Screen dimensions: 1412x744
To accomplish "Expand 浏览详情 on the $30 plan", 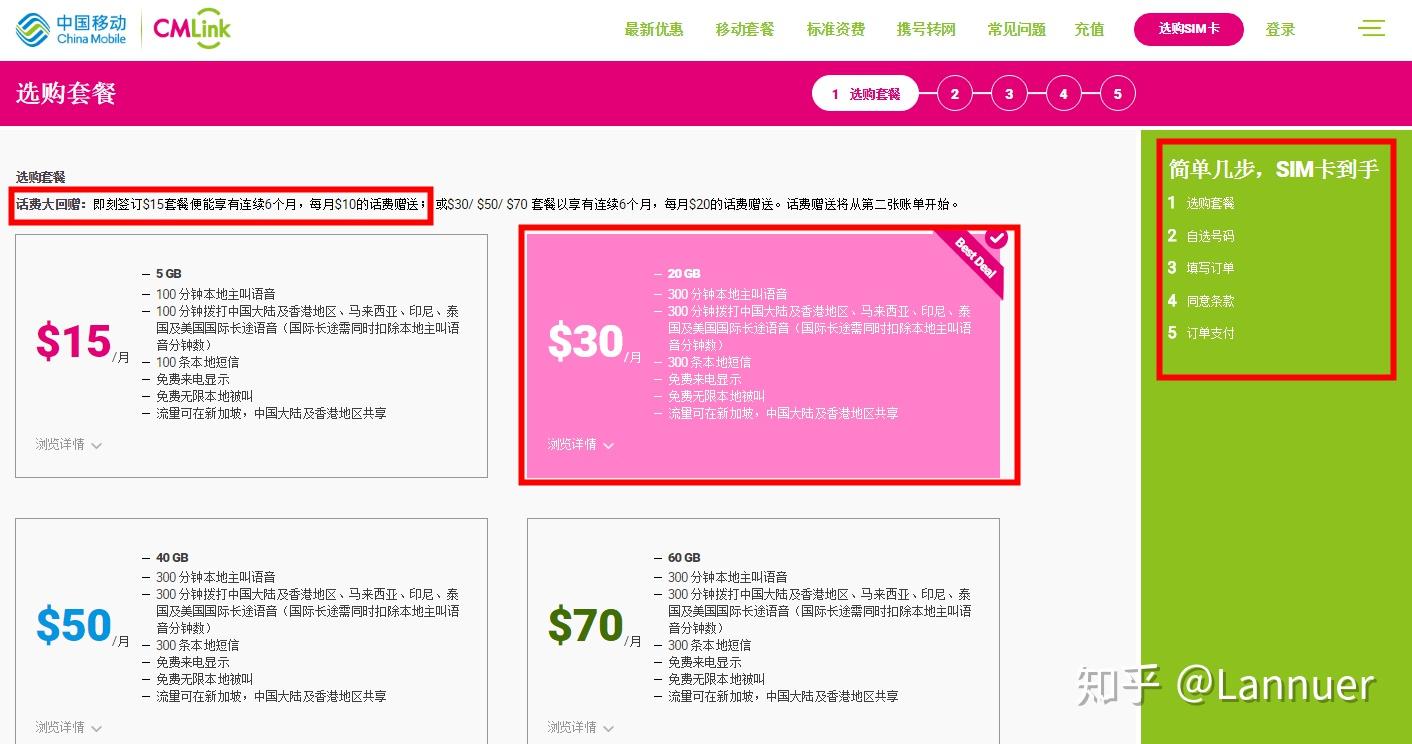I will [x=581, y=444].
